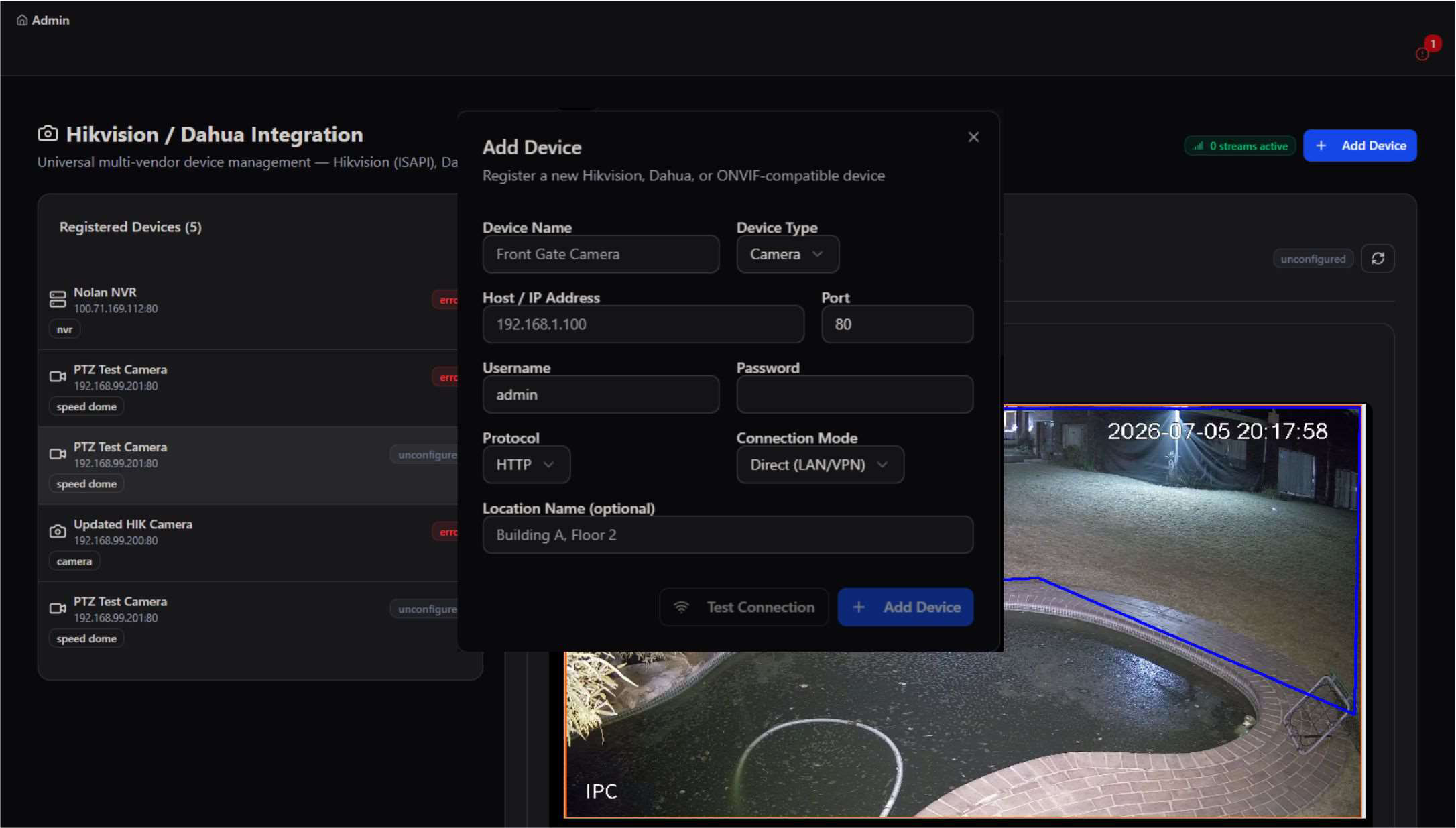Viewport: 1456px width, 828px height.
Task: Click the camera tag under Updated HIK Camera
Action: pos(74,561)
